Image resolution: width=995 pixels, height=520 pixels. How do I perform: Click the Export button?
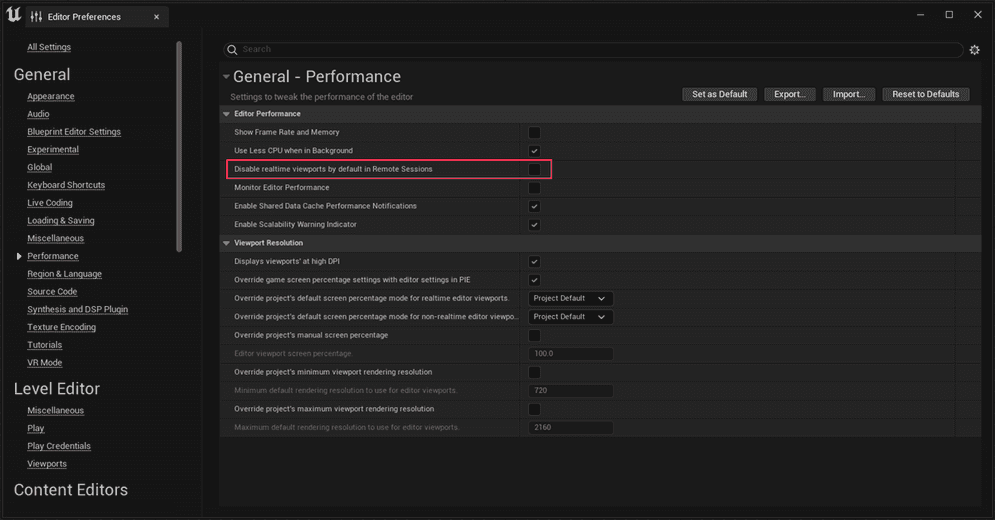pos(789,94)
